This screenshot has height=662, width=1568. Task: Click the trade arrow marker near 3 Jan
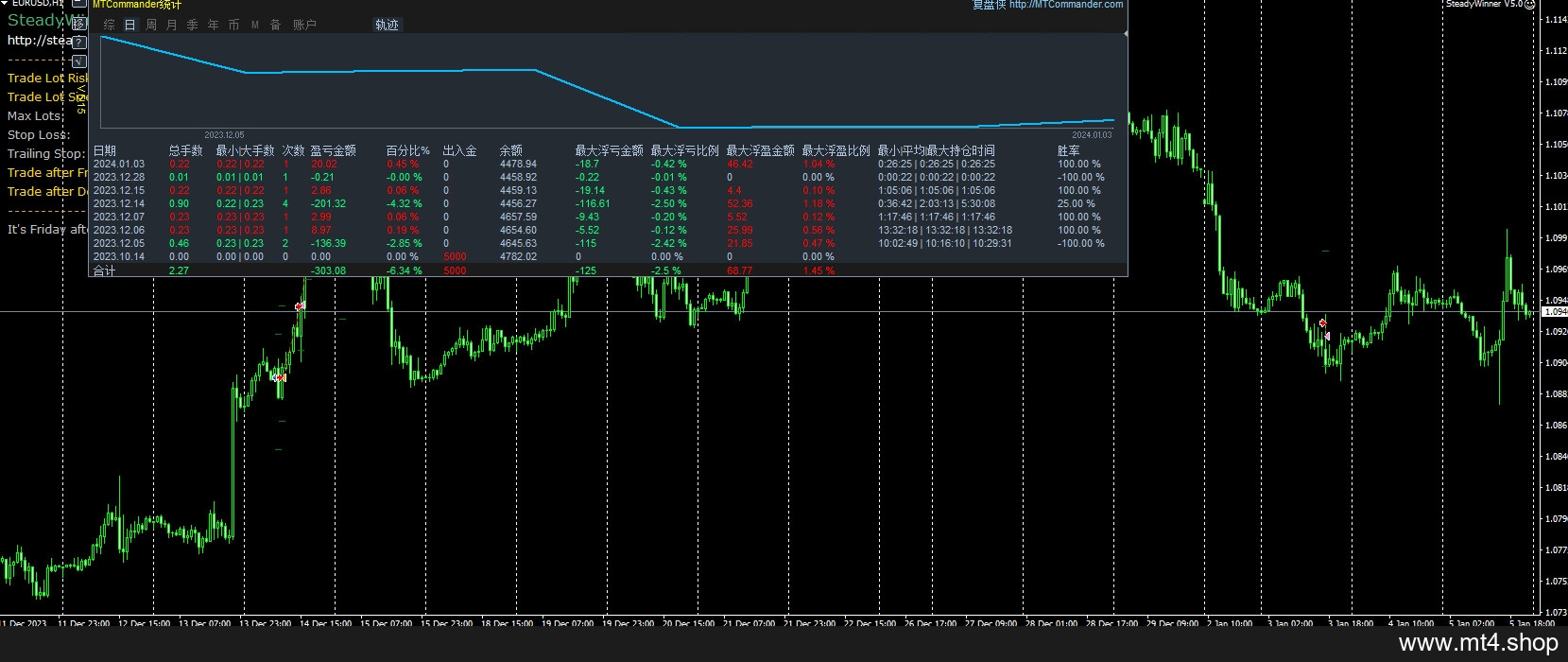click(1323, 323)
